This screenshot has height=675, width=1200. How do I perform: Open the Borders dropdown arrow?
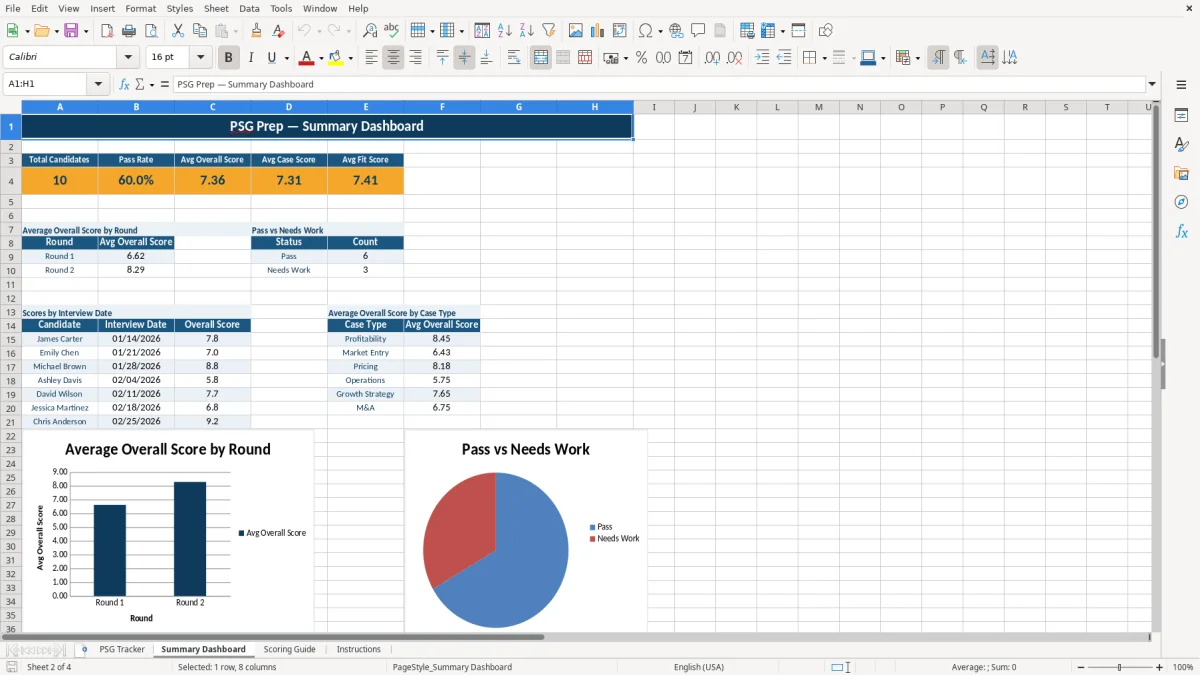pos(823,58)
